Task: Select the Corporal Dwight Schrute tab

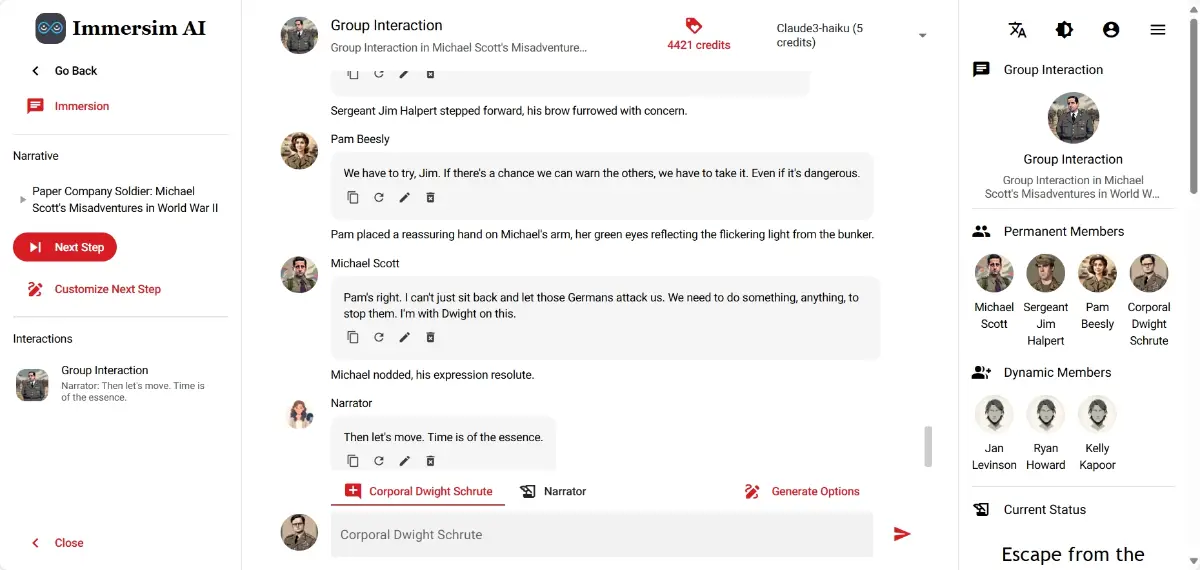Action: click(x=419, y=491)
